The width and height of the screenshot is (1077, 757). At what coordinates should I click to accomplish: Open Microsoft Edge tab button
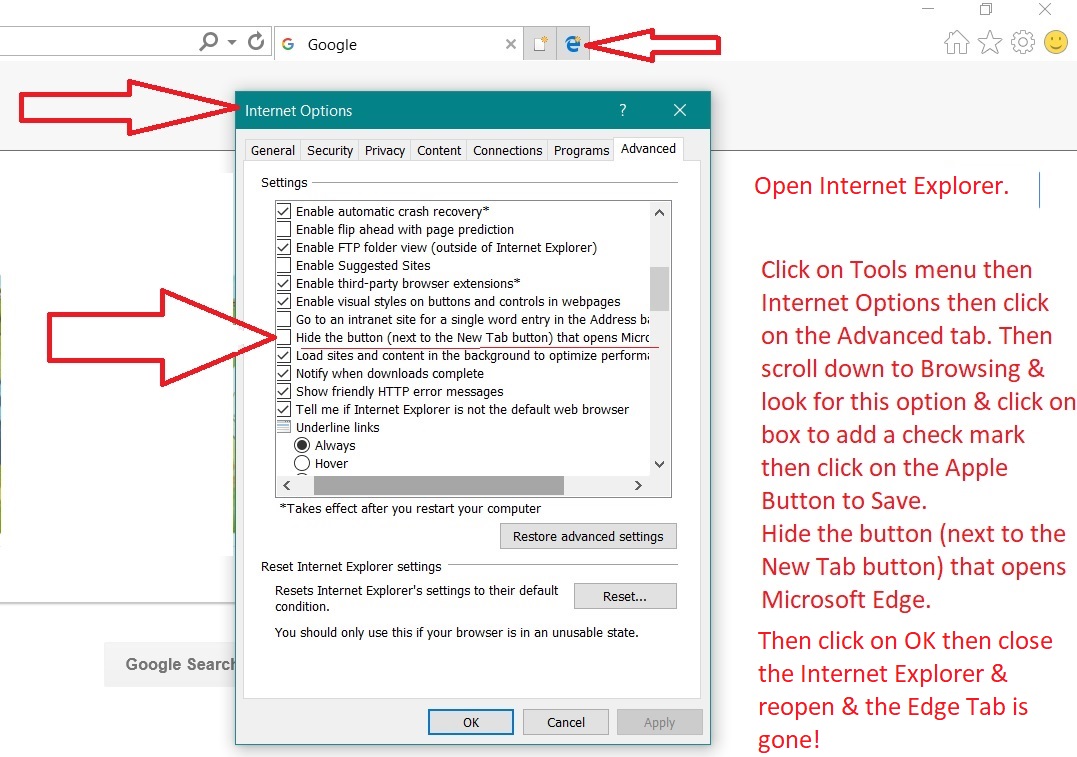[x=573, y=44]
